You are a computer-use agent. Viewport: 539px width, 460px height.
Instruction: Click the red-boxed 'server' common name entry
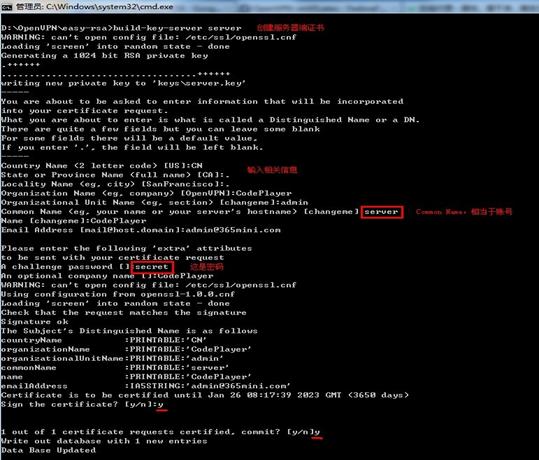(382, 212)
